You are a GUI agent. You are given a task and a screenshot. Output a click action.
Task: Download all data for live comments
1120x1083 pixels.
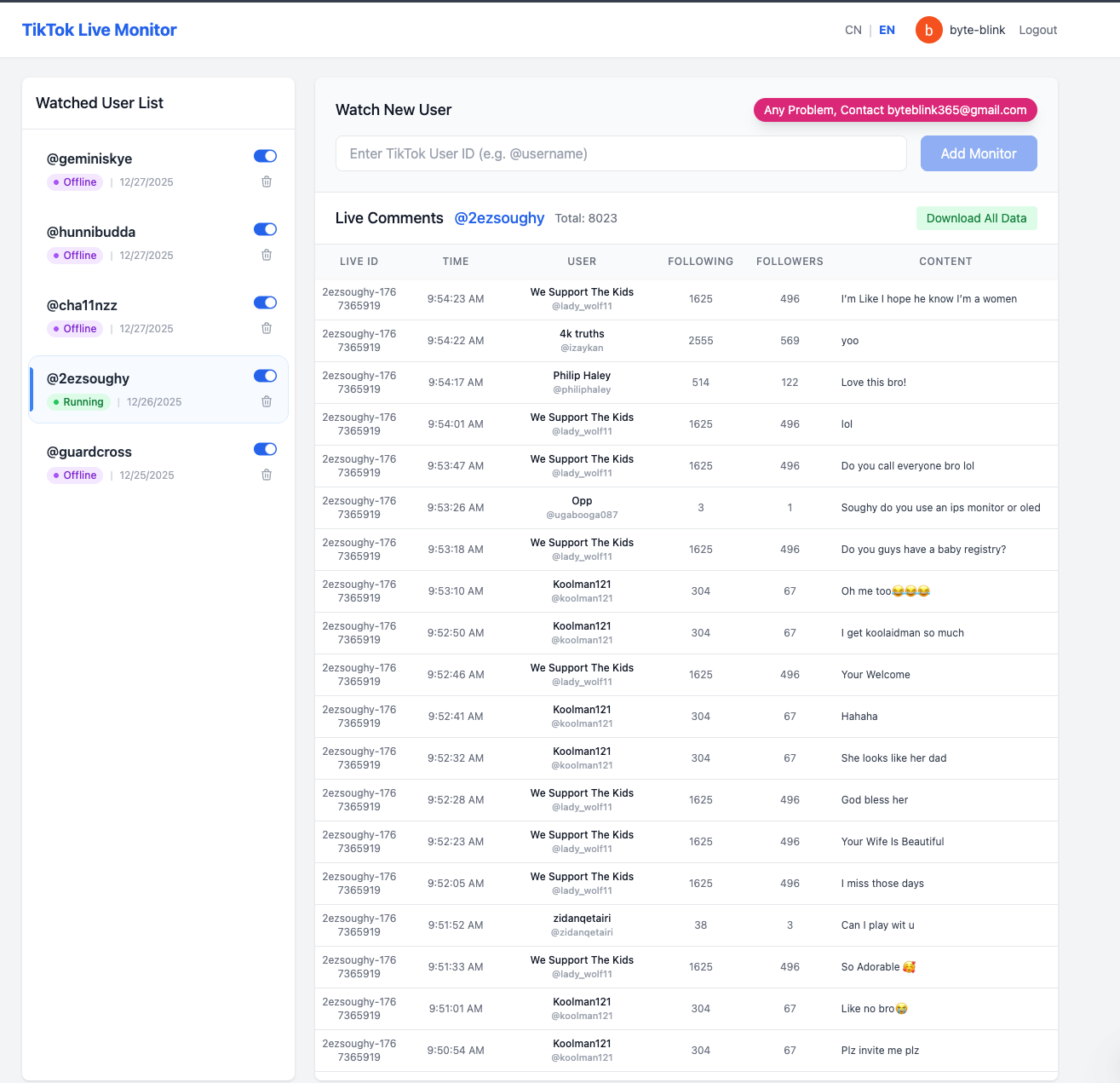(x=976, y=218)
